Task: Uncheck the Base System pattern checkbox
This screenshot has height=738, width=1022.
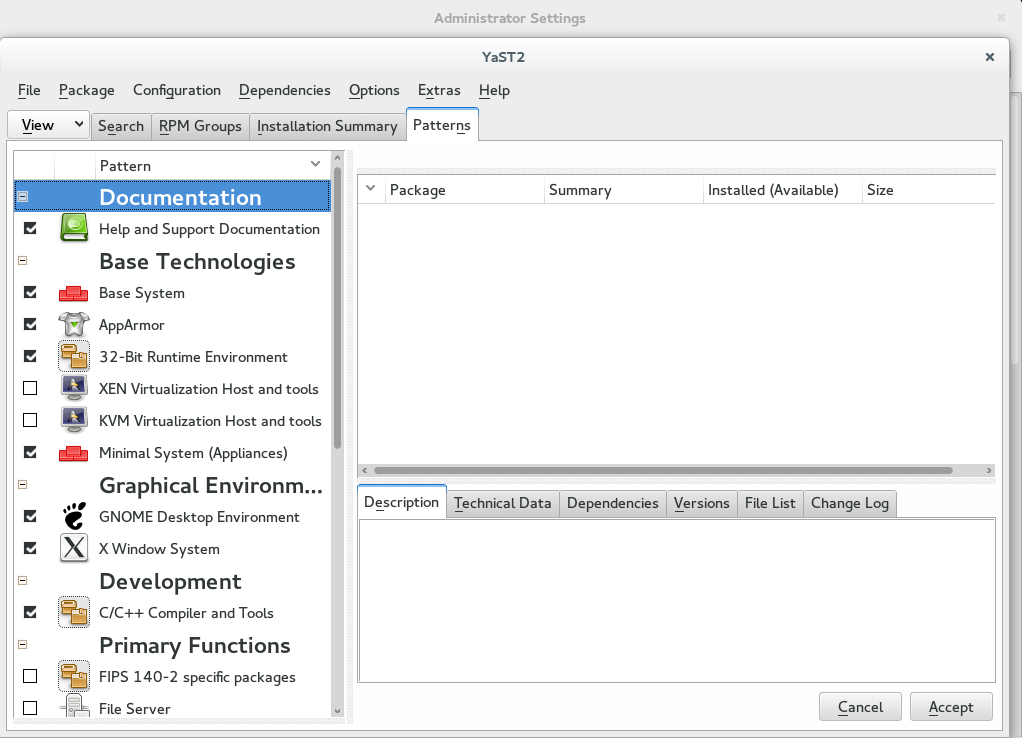Action: click(x=29, y=292)
